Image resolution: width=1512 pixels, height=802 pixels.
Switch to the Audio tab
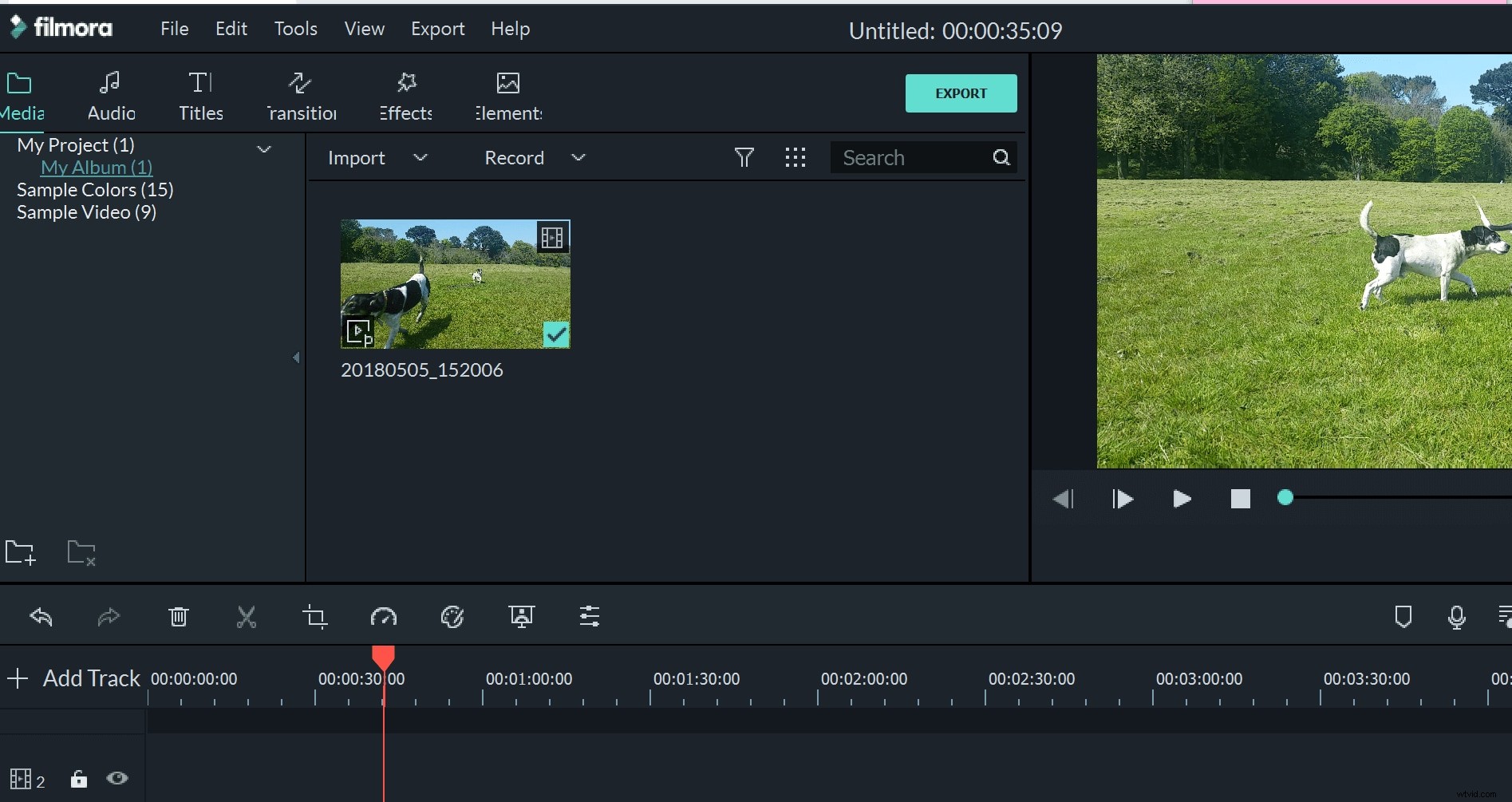click(110, 95)
